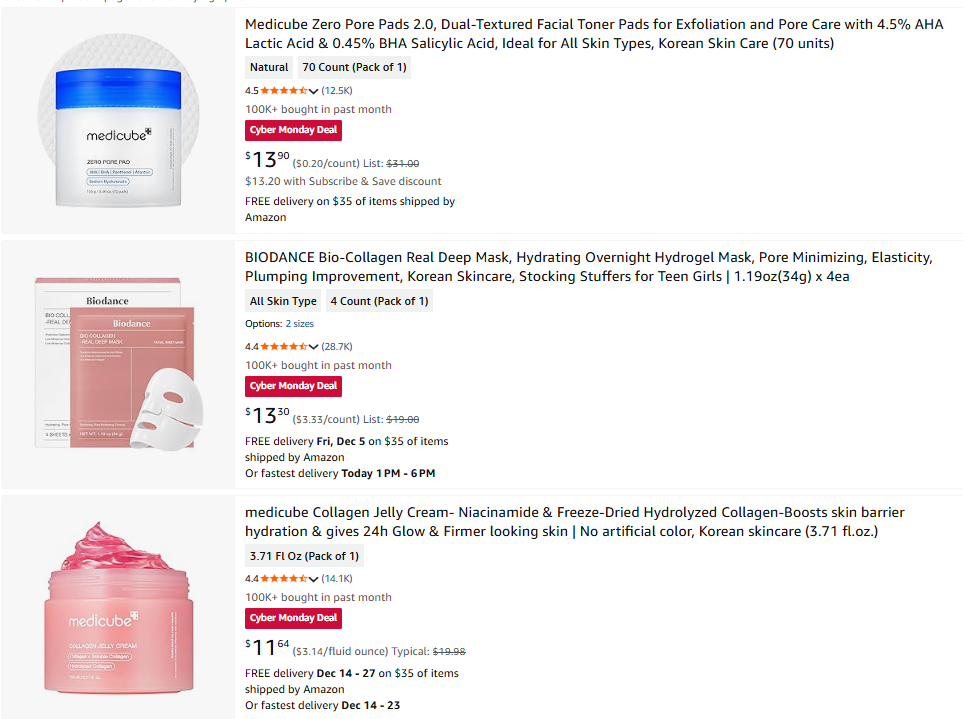Open BIODANCE Bio-Collagen Real Deep Mask title
The height and width of the screenshot is (719, 963).
[x=588, y=266]
